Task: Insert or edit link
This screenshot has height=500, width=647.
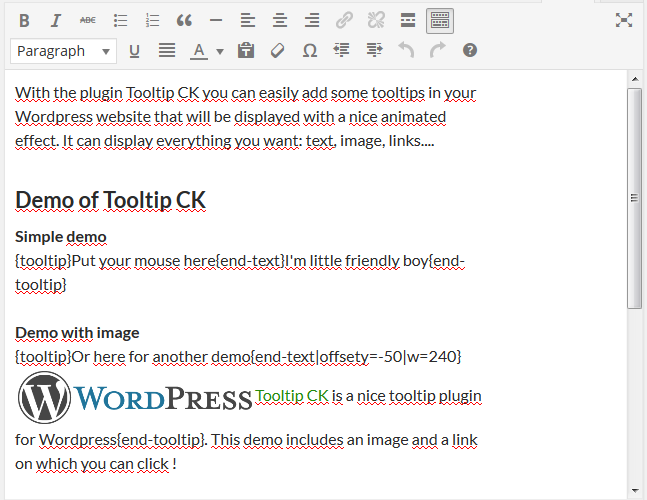Action: click(344, 20)
